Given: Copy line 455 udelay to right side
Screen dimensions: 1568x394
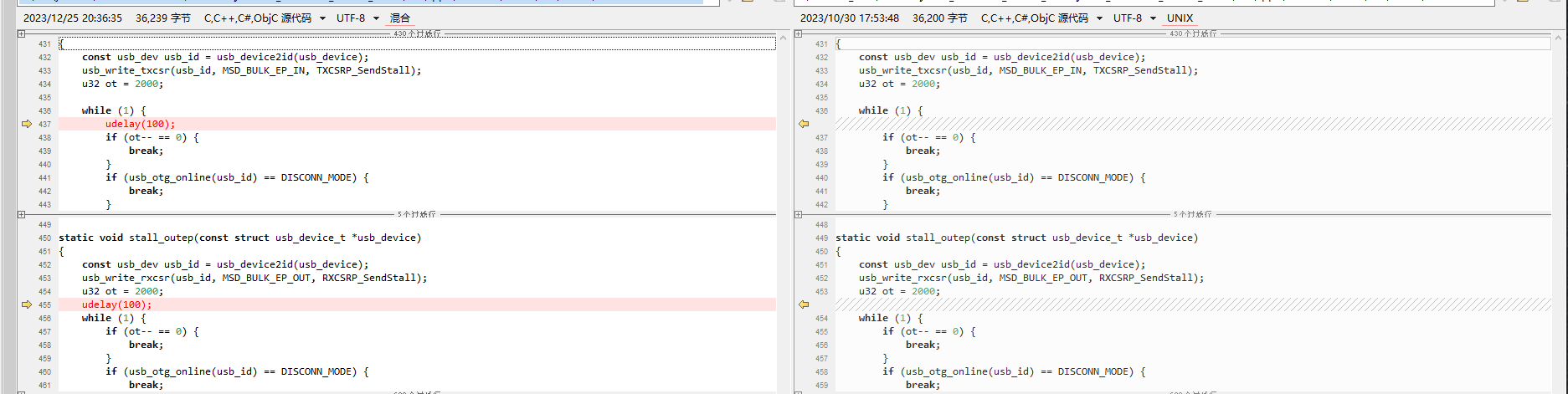Looking at the screenshot, I should [x=27, y=304].
